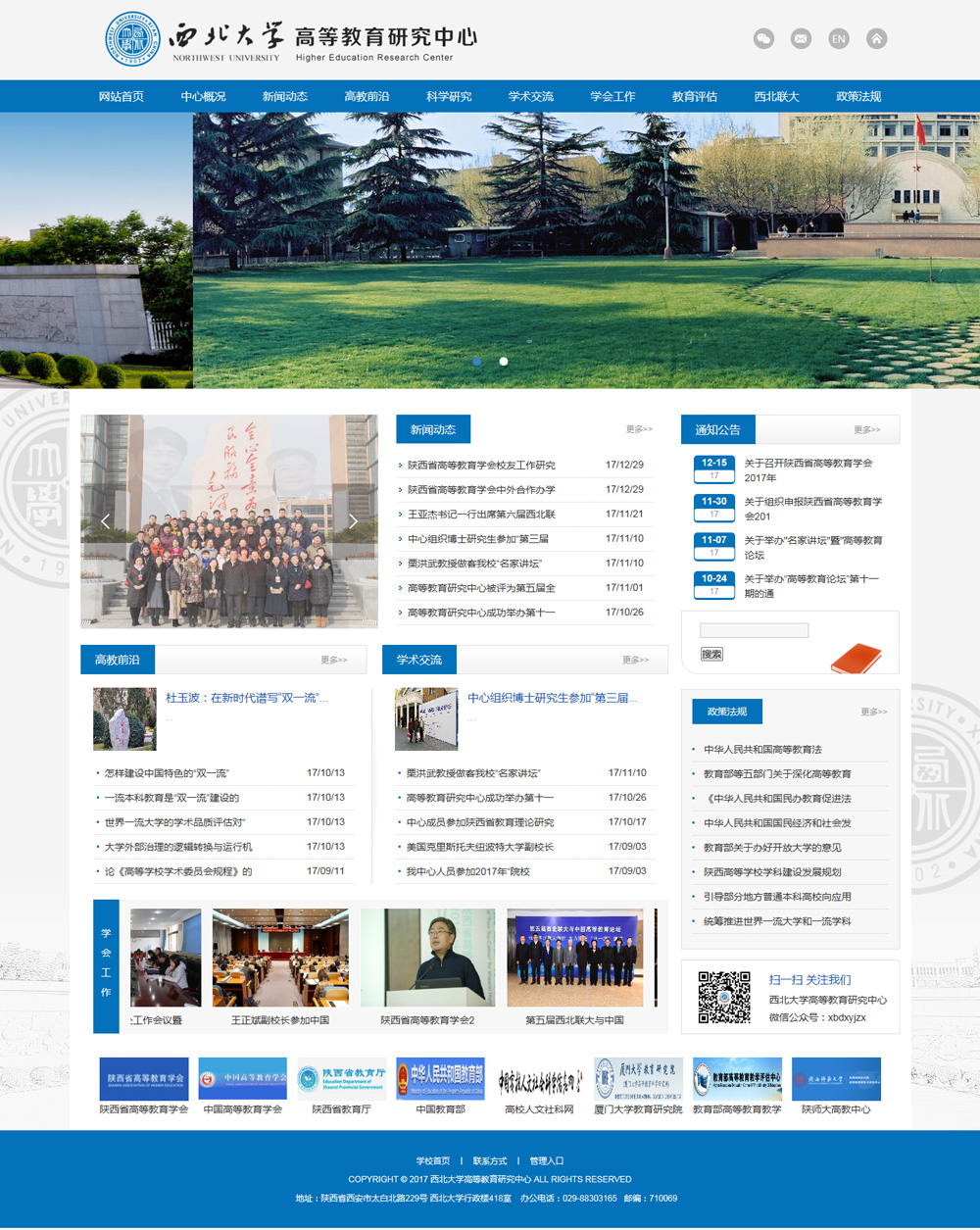This screenshot has width=980, height=1230.
Task: Select the second banner carousel dot
Action: point(504,361)
